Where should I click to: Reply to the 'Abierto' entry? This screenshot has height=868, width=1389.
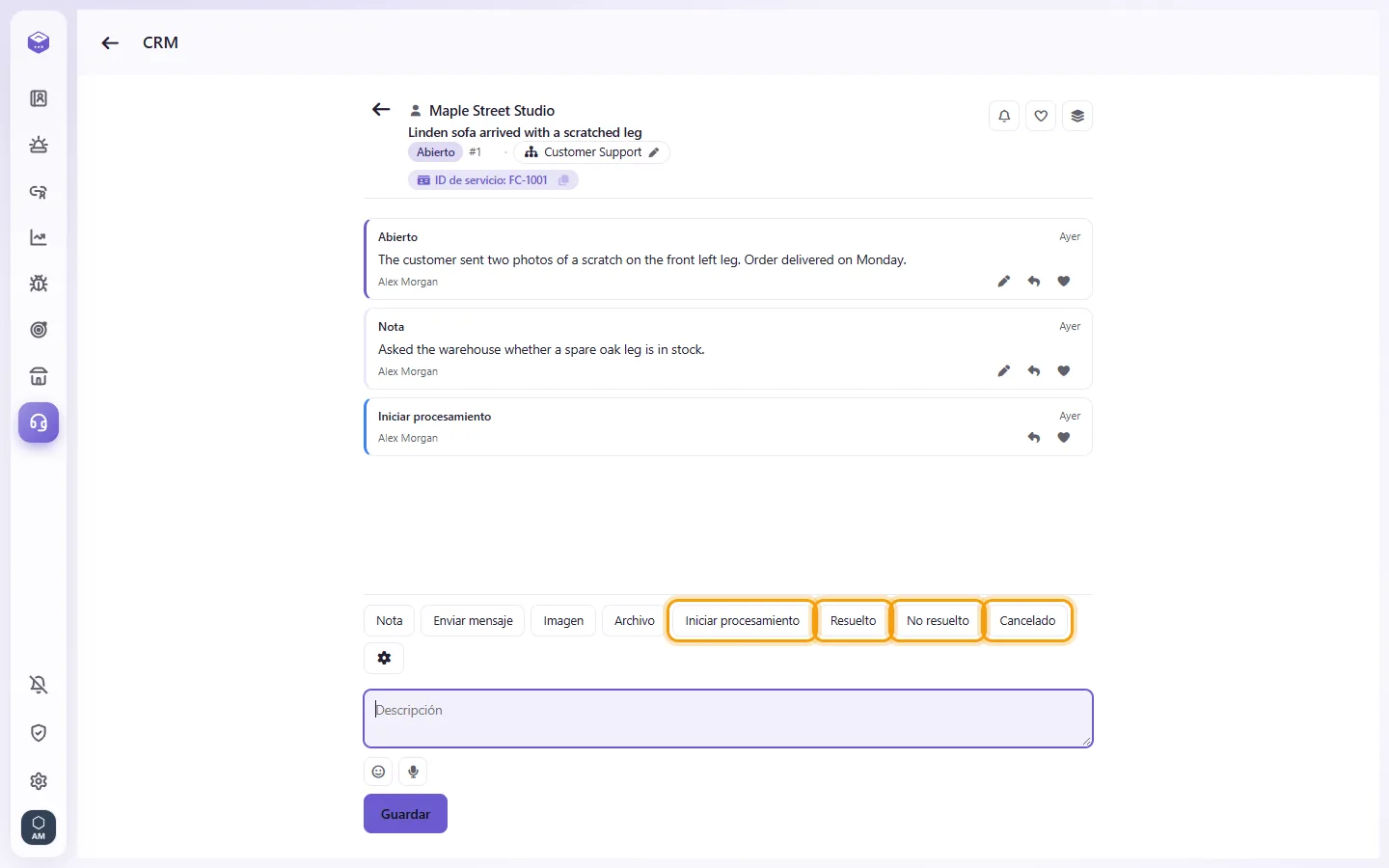click(1034, 281)
